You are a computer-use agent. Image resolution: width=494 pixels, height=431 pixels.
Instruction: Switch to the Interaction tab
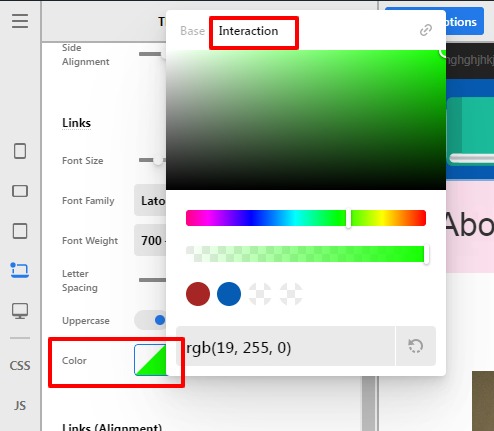point(248,31)
